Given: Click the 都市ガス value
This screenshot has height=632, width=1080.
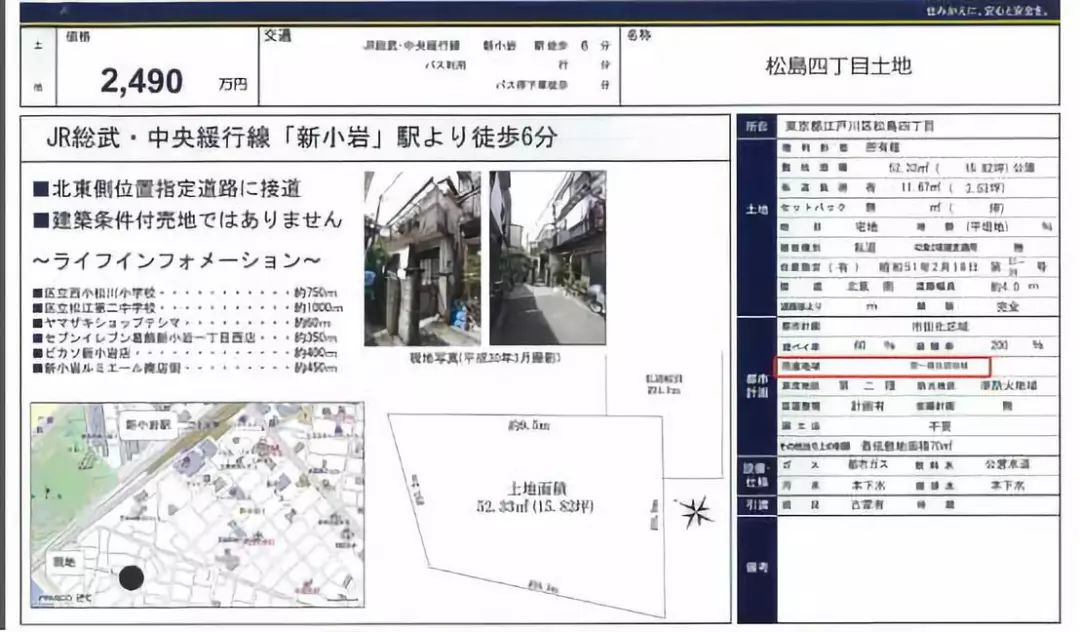Looking at the screenshot, I should 868,465.
